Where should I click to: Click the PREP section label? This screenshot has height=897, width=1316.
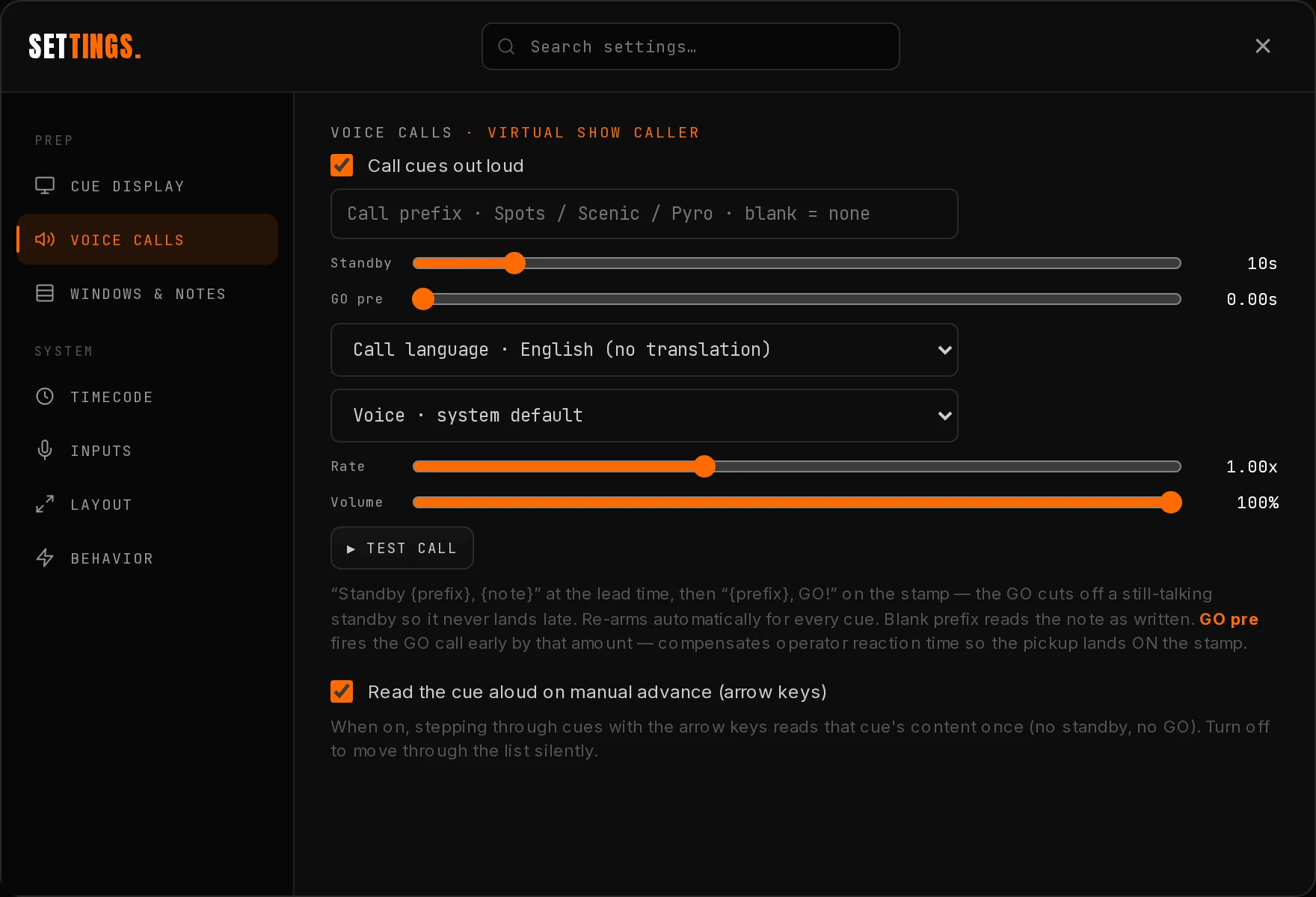click(x=54, y=141)
